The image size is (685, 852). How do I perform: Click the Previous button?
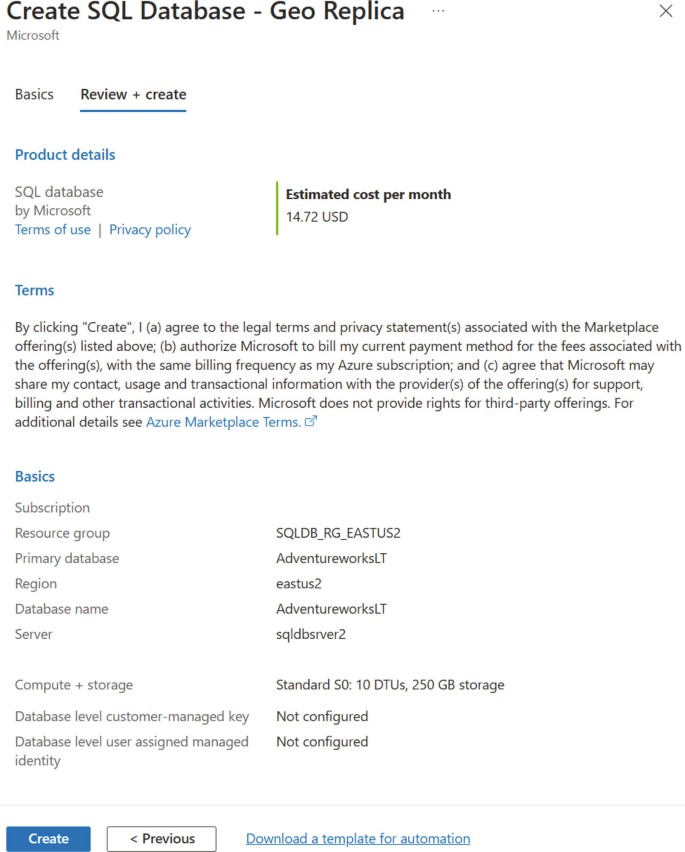click(x=161, y=838)
